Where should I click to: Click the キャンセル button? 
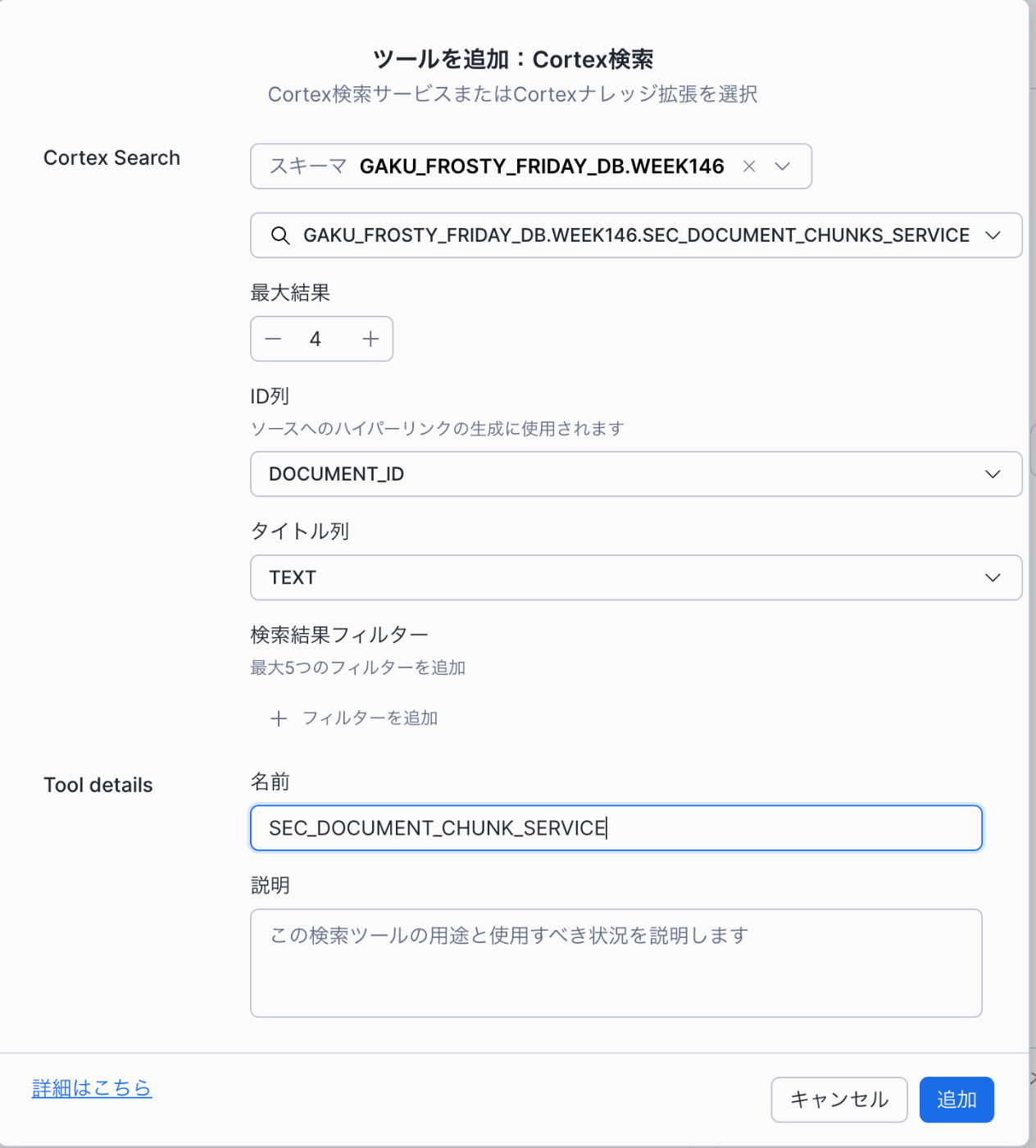(x=839, y=1100)
